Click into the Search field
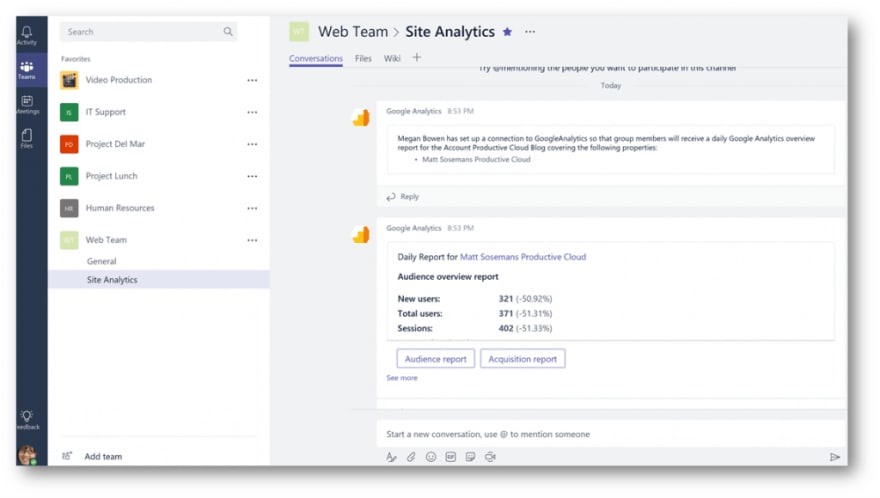 pos(148,31)
